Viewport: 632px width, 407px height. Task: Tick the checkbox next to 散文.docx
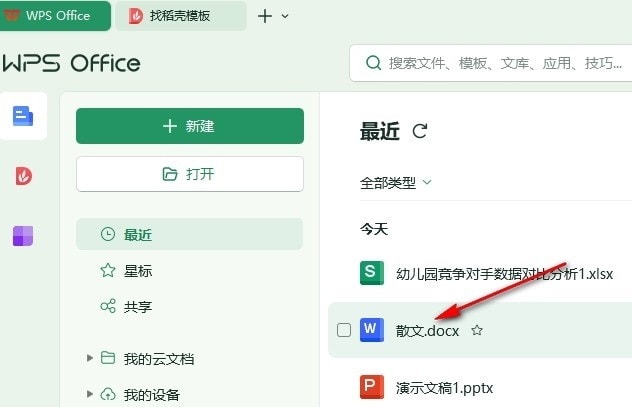coord(344,330)
